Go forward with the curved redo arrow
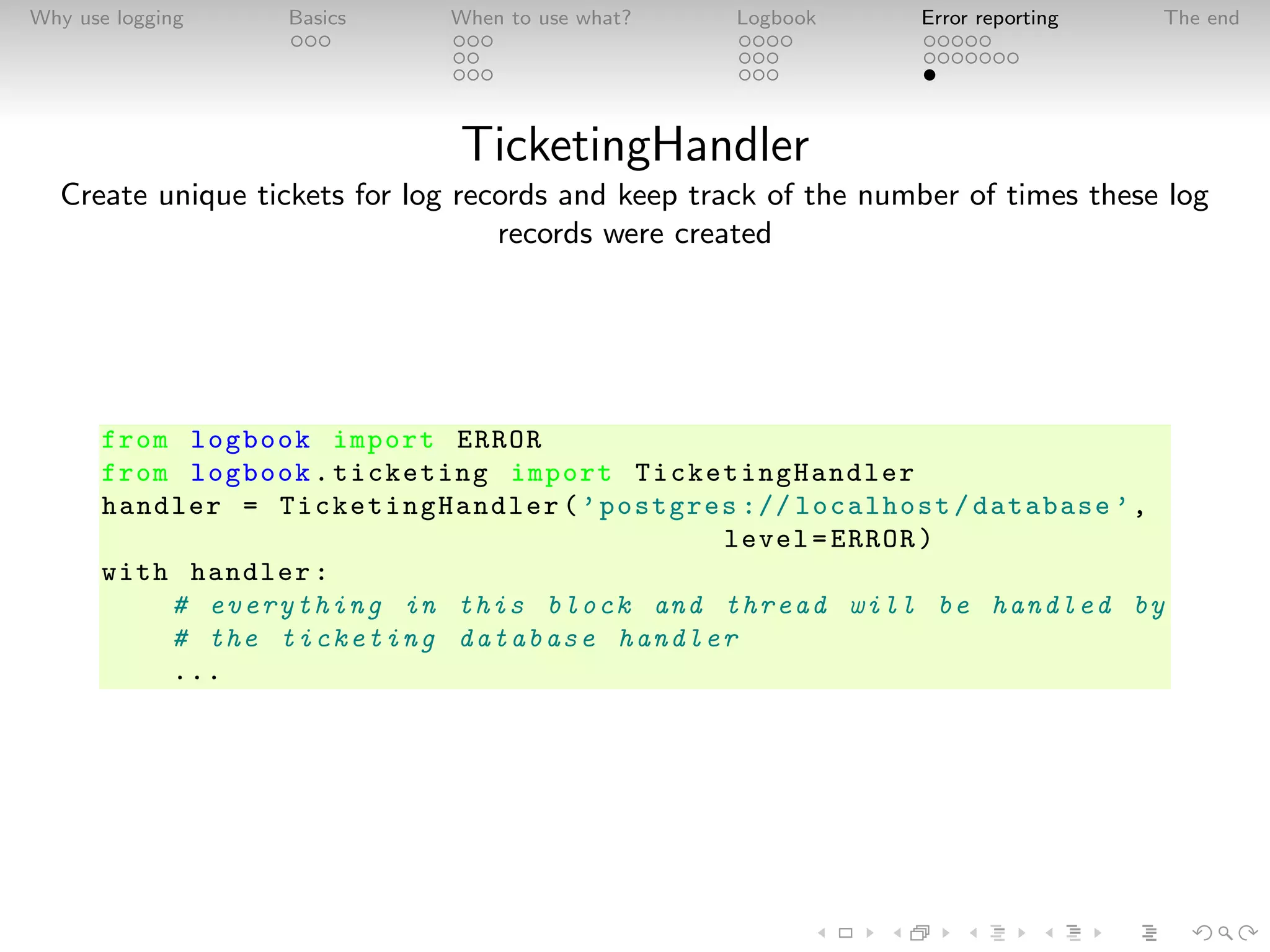The width and height of the screenshot is (1270, 952). tap(1248, 933)
